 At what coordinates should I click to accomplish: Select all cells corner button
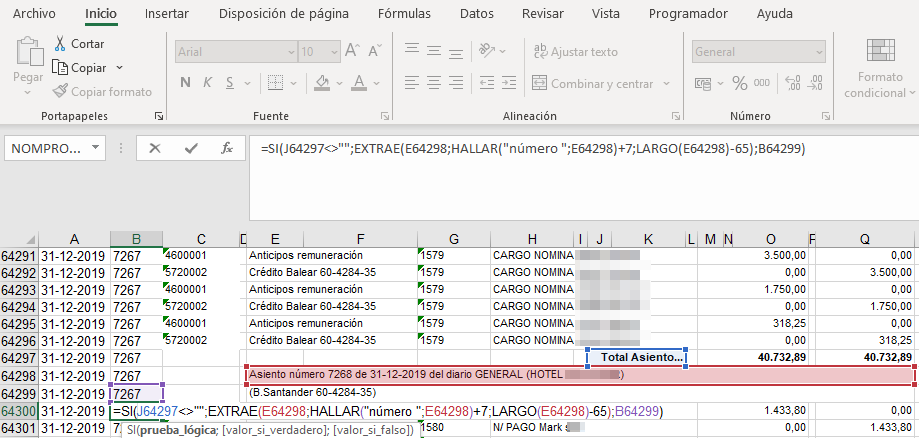coord(19,239)
